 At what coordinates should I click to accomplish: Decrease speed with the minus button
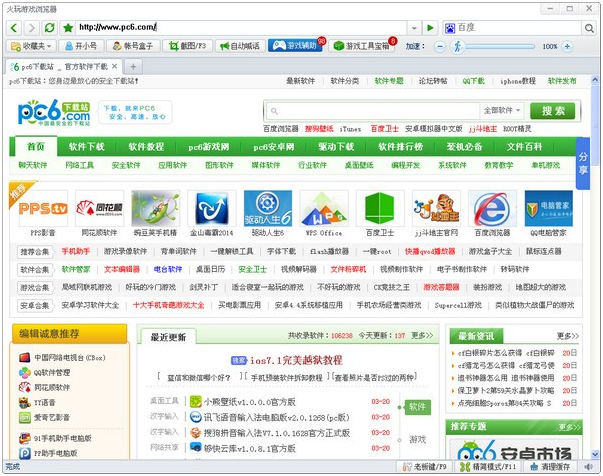(440, 47)
